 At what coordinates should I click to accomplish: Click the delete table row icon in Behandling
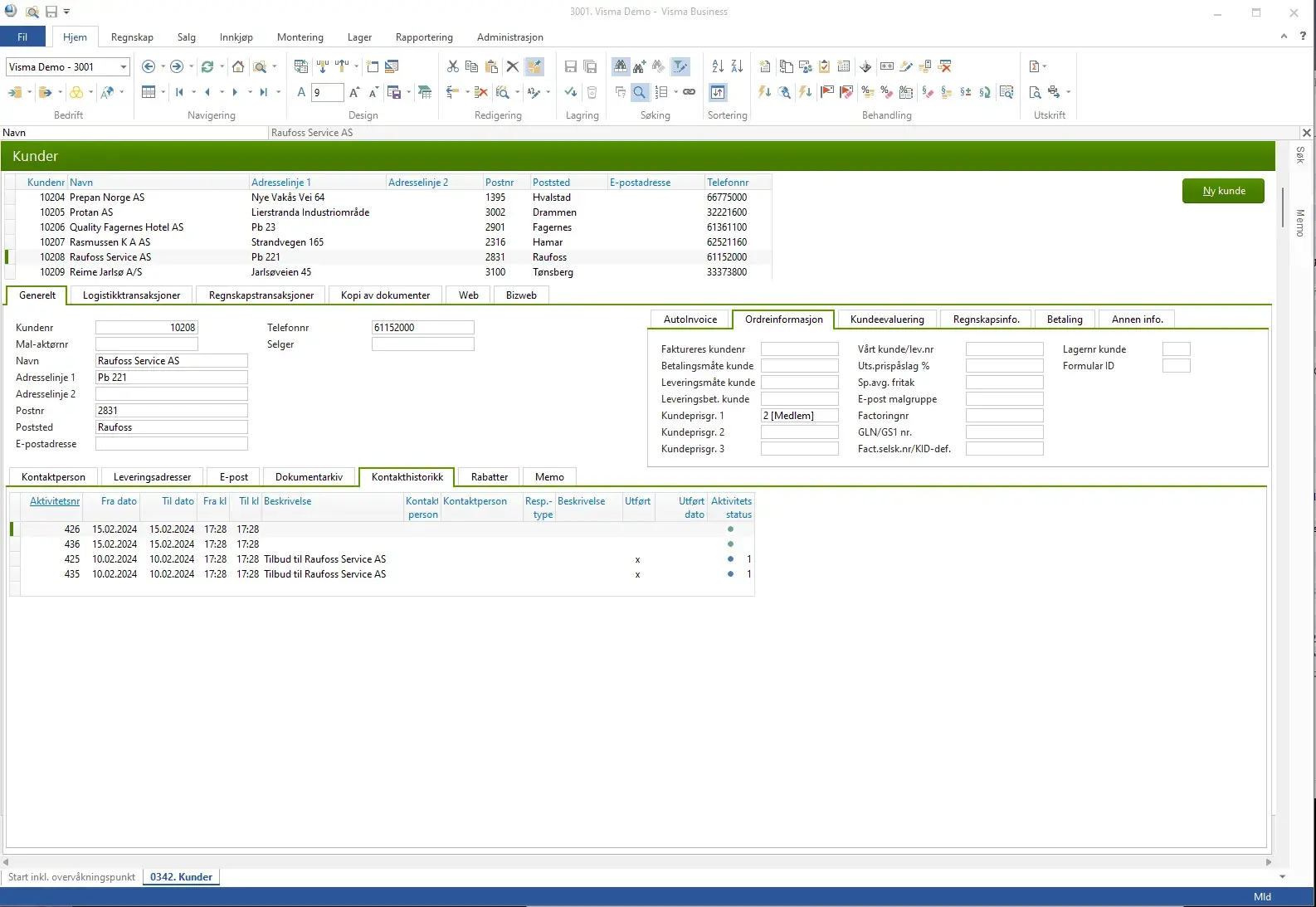pyautogui.click(x=945, y=66)
